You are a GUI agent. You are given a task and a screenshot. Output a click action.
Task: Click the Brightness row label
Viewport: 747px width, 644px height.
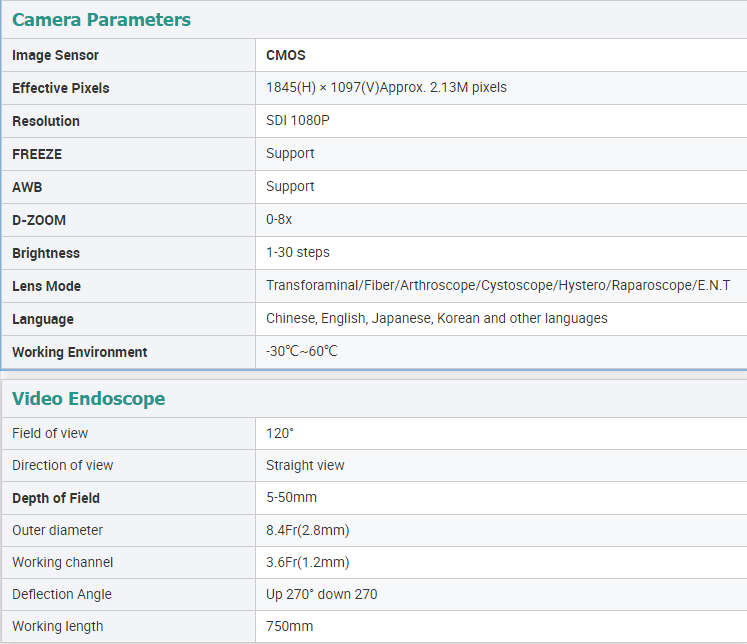click(46, 253)
